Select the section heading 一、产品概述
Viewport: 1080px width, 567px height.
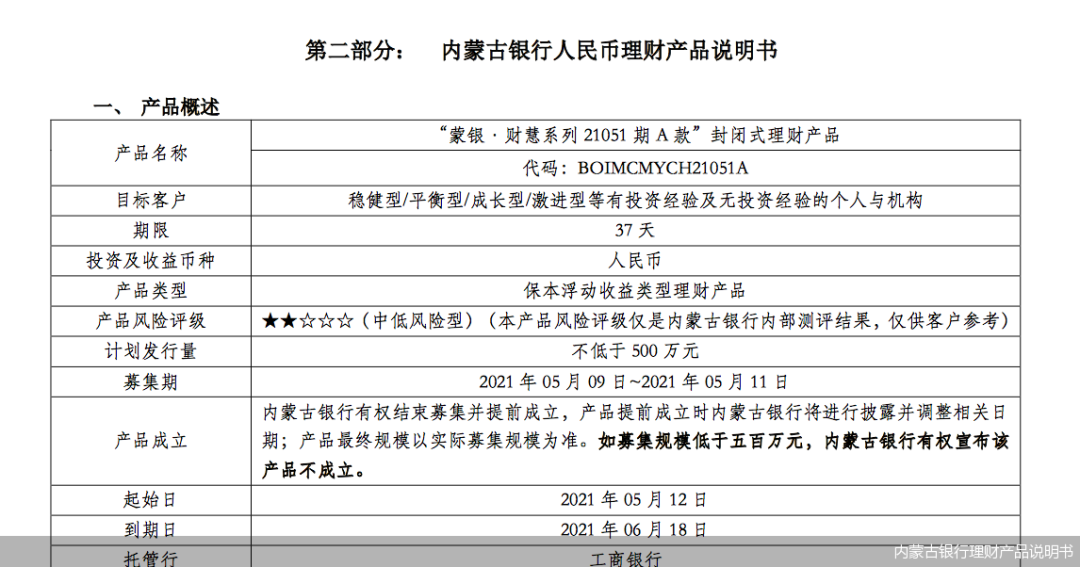point(156,107)
